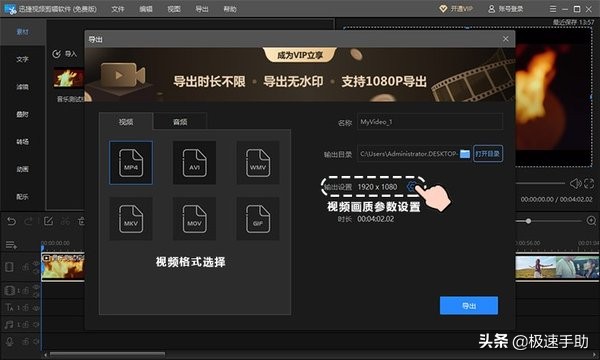600x360 pixels.
Task: Select the WMV format icon
Action: [x=258, y=163]
